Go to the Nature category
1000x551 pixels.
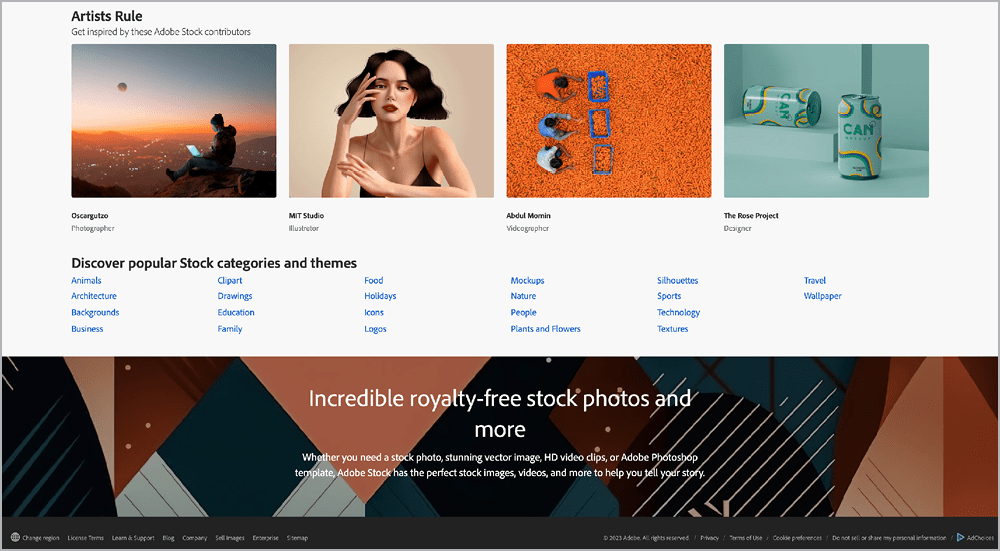point(523,296)
